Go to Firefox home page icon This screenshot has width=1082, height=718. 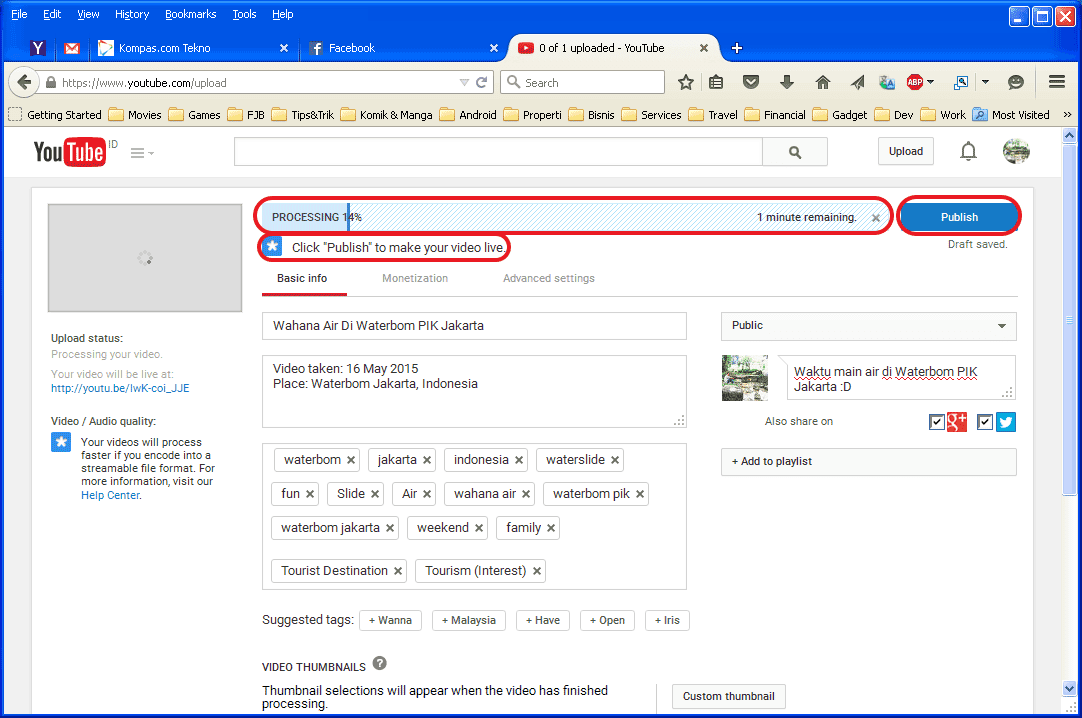823,83
